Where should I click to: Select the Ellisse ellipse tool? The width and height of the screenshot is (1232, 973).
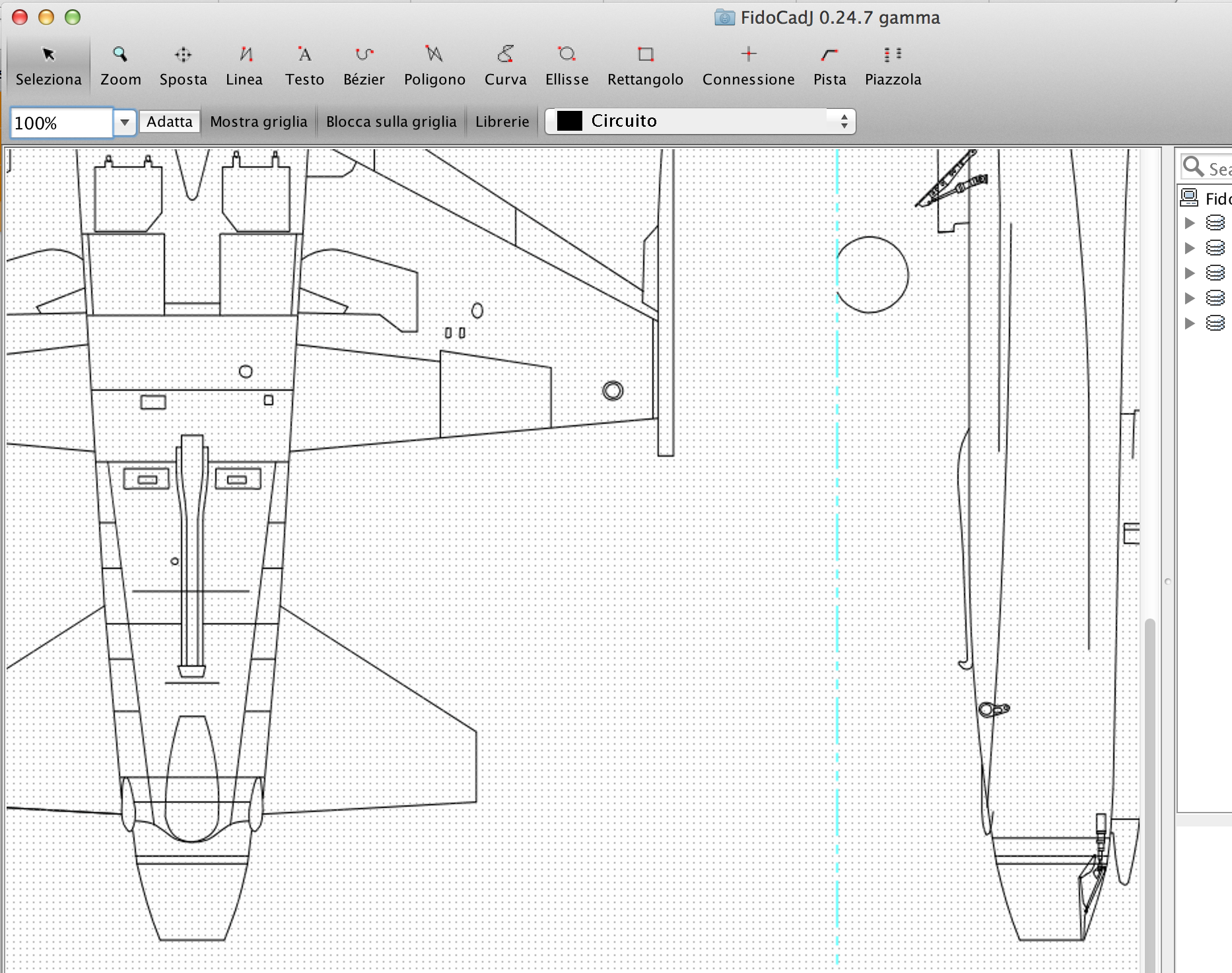566,65
